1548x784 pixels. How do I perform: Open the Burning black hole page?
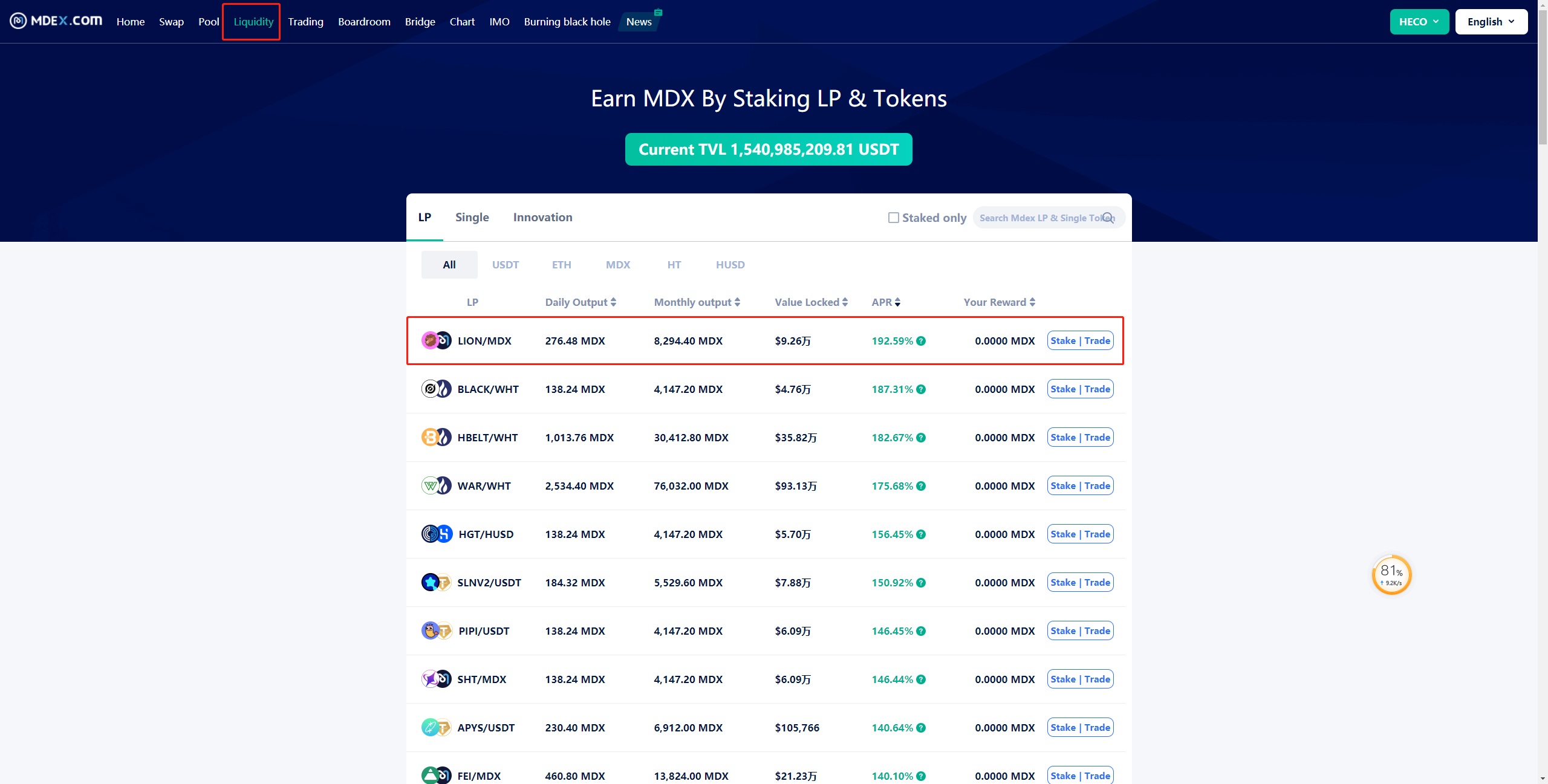pyautogui.click(x=567, y=22)
